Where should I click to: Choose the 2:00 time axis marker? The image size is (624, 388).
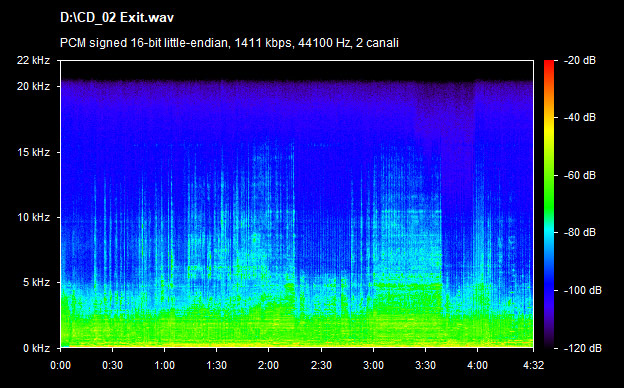tap(269, 365)
